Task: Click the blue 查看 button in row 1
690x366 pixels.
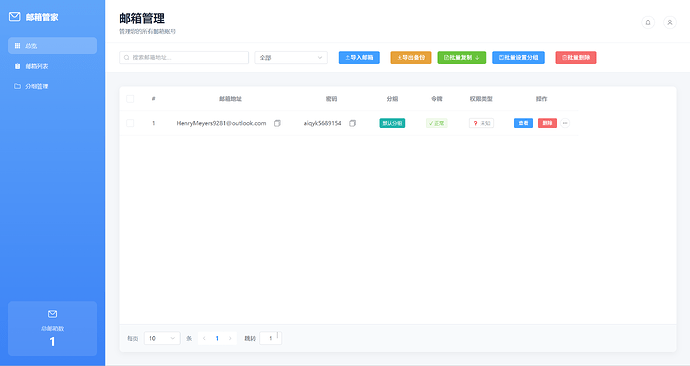Action: pyautogui.click(x=523, y=123)
